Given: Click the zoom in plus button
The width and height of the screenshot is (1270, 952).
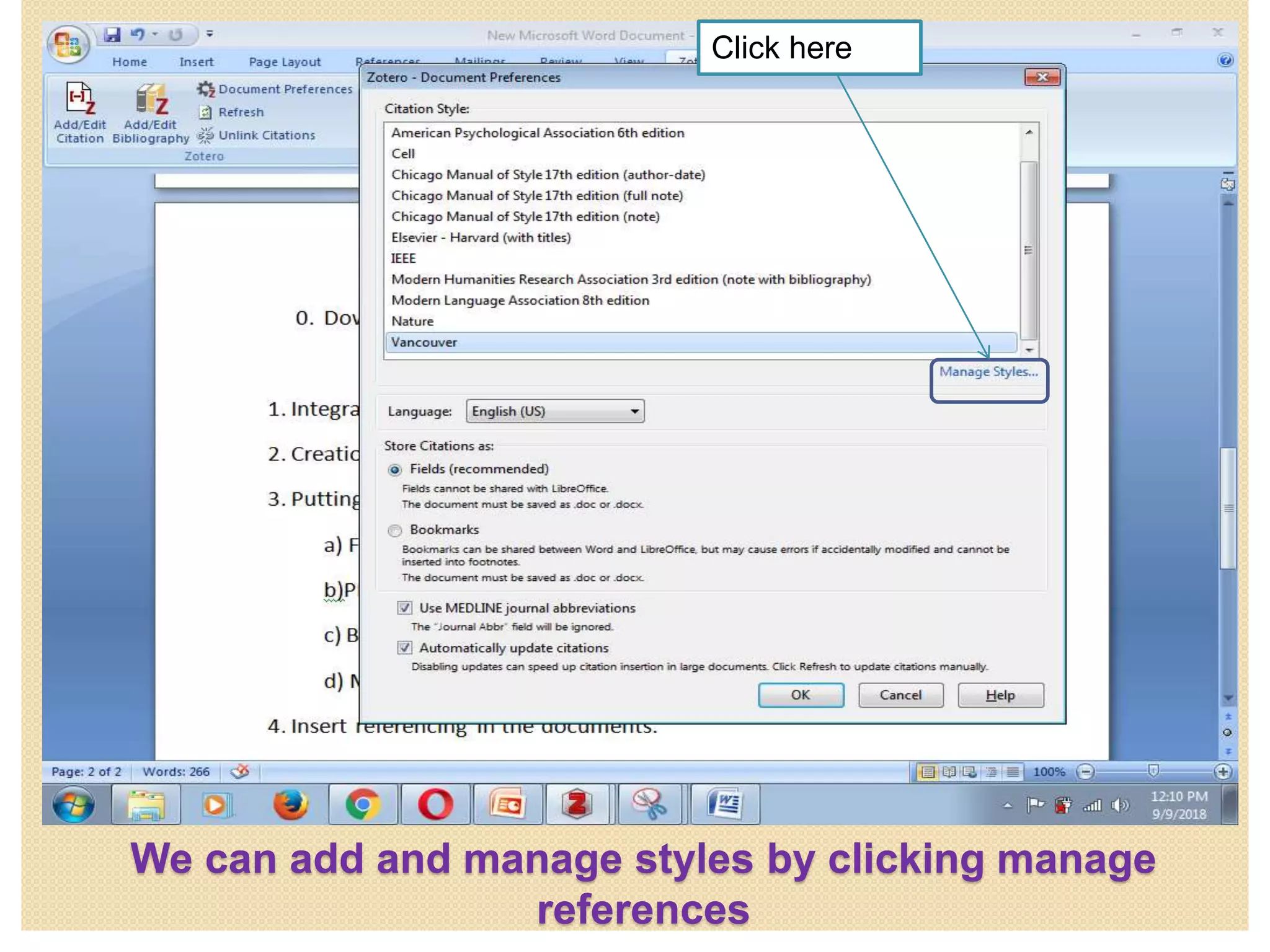Looking at the screenshot, I should pos(1223,772).
